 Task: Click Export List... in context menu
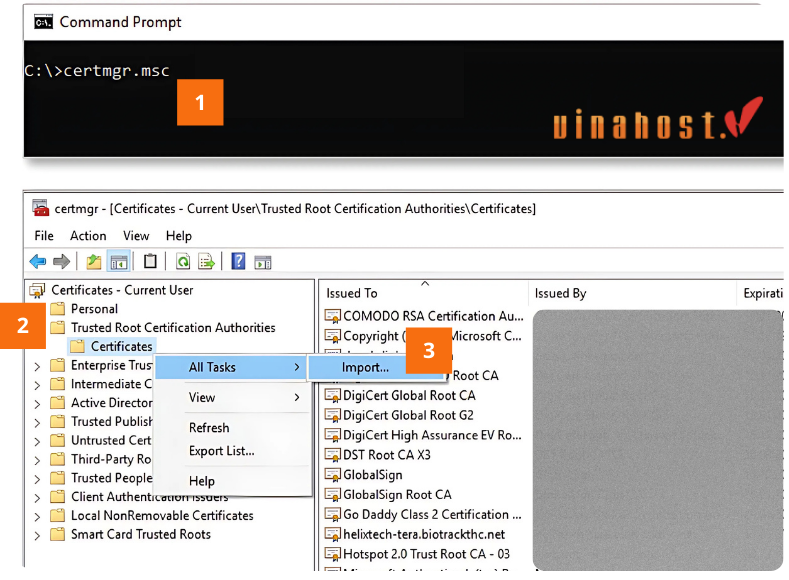click(x=221, y=451)
